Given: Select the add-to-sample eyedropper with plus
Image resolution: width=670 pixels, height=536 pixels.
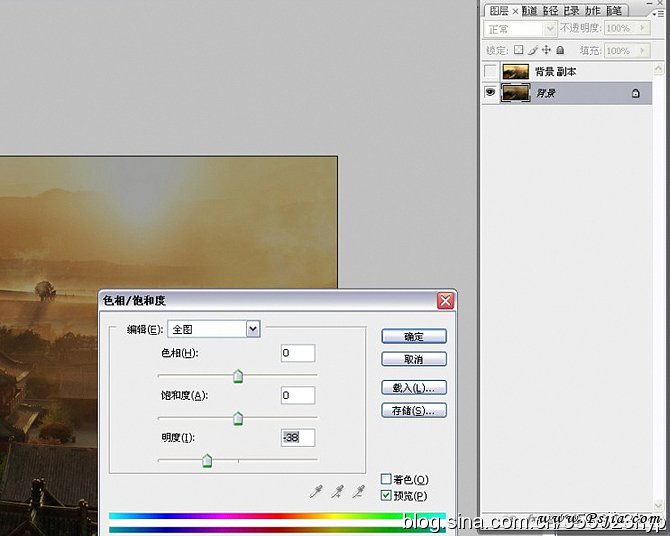Looking at the screenshot, I should click(338, 492).
